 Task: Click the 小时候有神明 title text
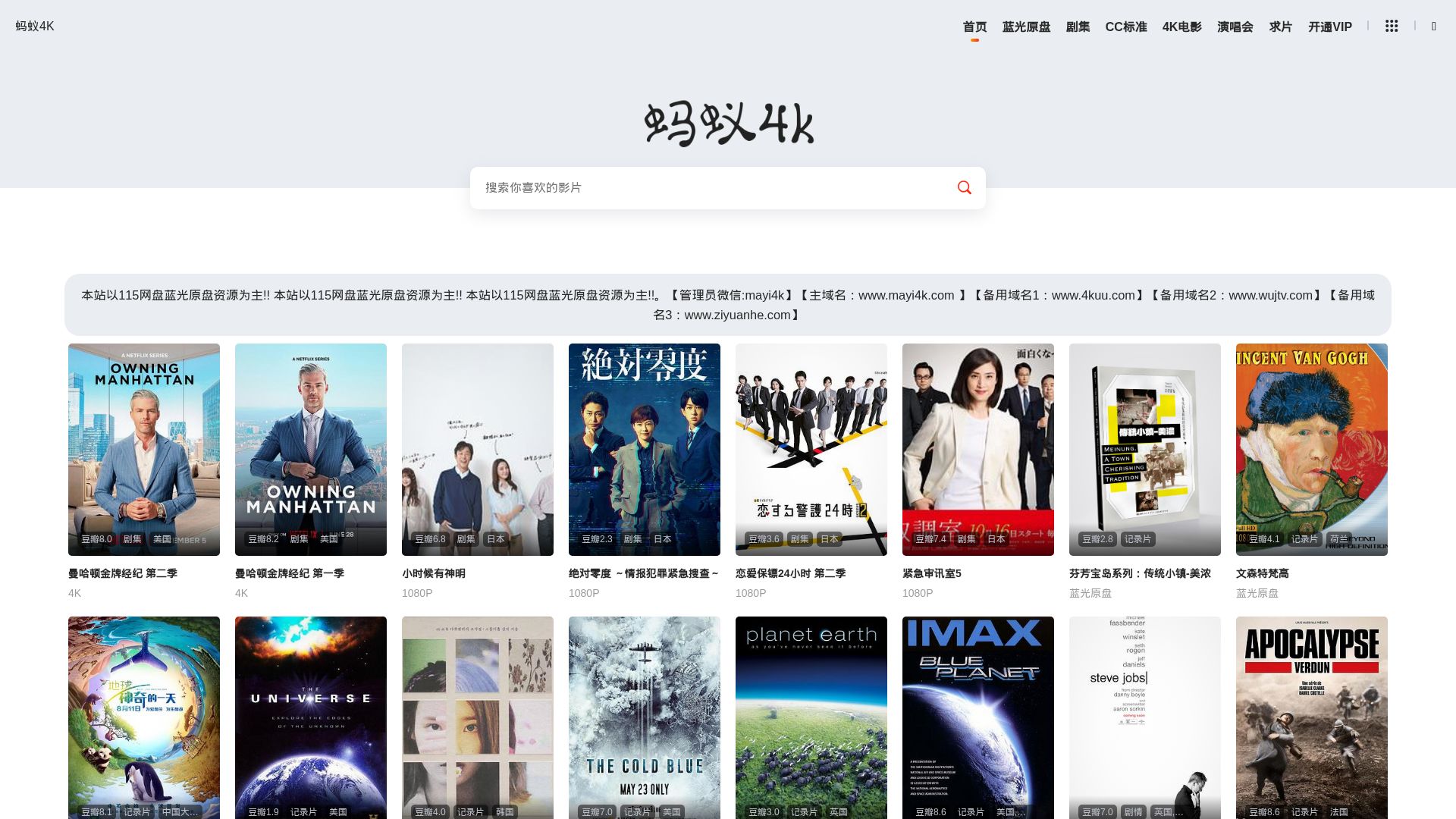tap(433, 573)
